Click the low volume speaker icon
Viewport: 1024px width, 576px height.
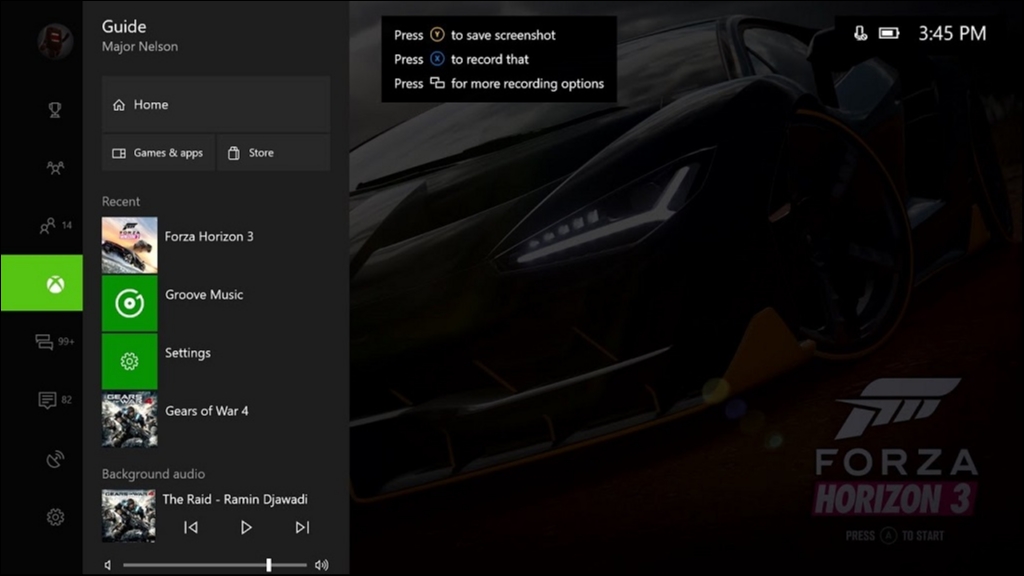(x=108, y=565)
